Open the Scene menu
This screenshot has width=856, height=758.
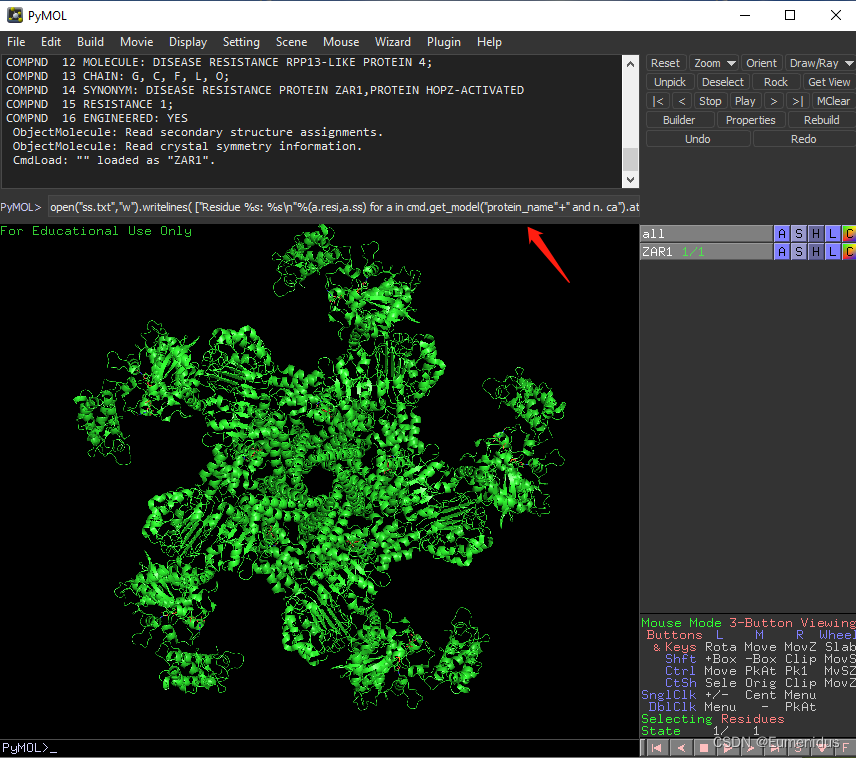coord(291,42)
